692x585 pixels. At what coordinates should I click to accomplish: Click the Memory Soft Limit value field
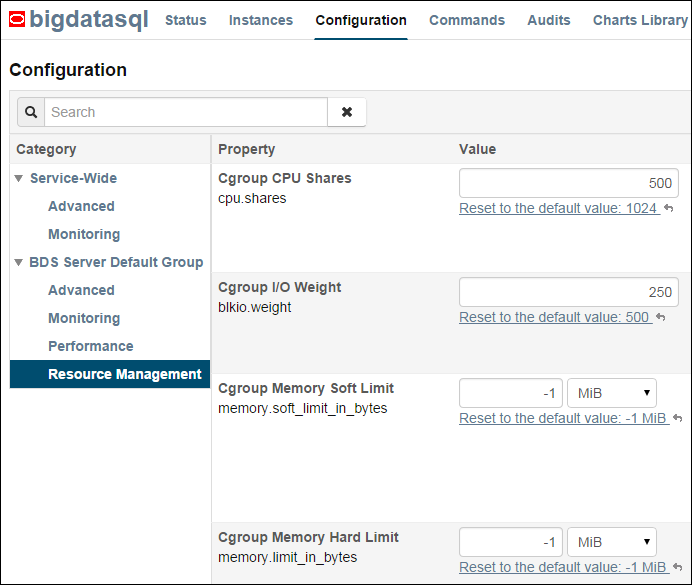[x=511, y=393]
